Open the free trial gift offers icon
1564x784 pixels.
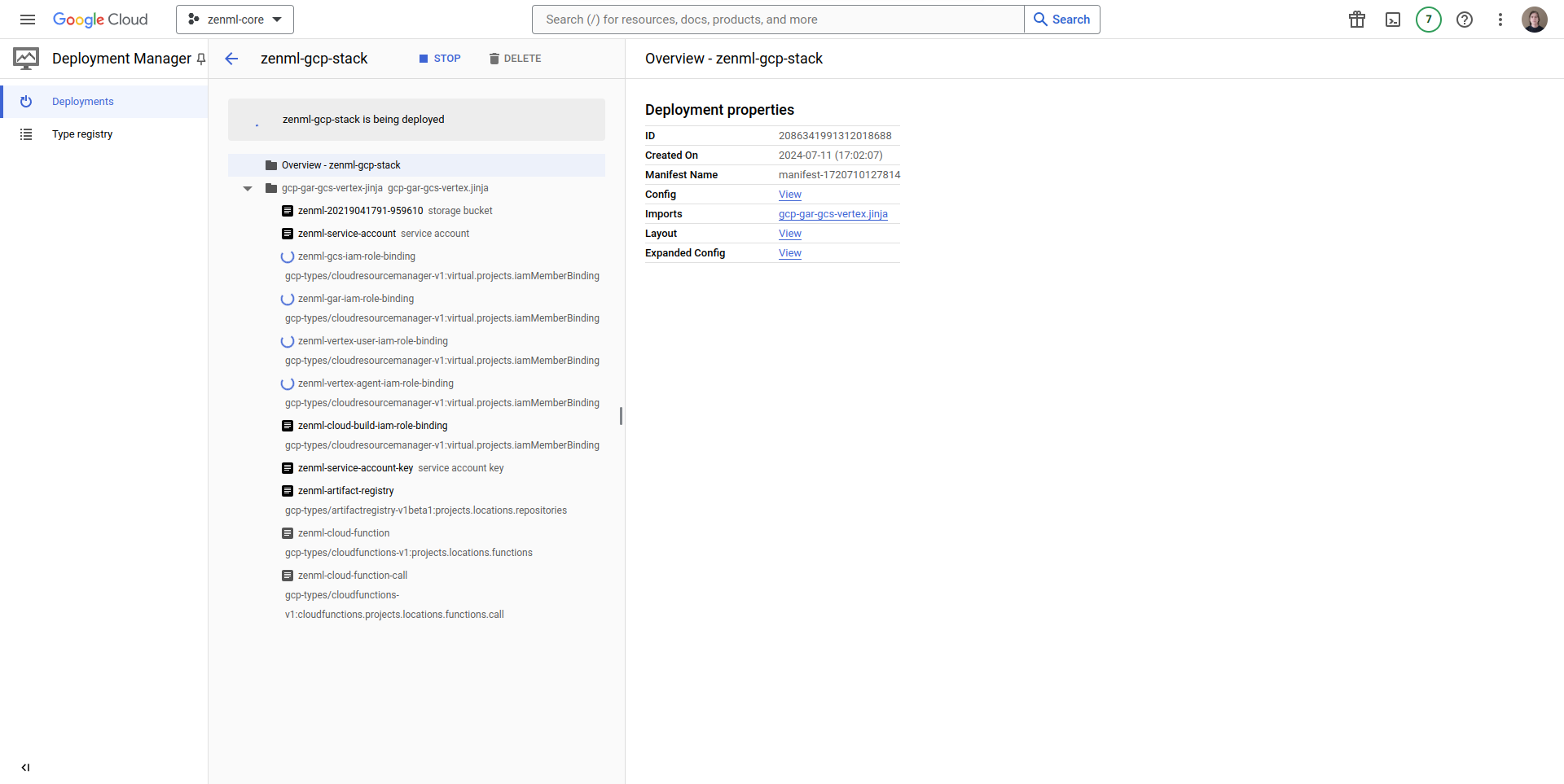[1356, 19]
